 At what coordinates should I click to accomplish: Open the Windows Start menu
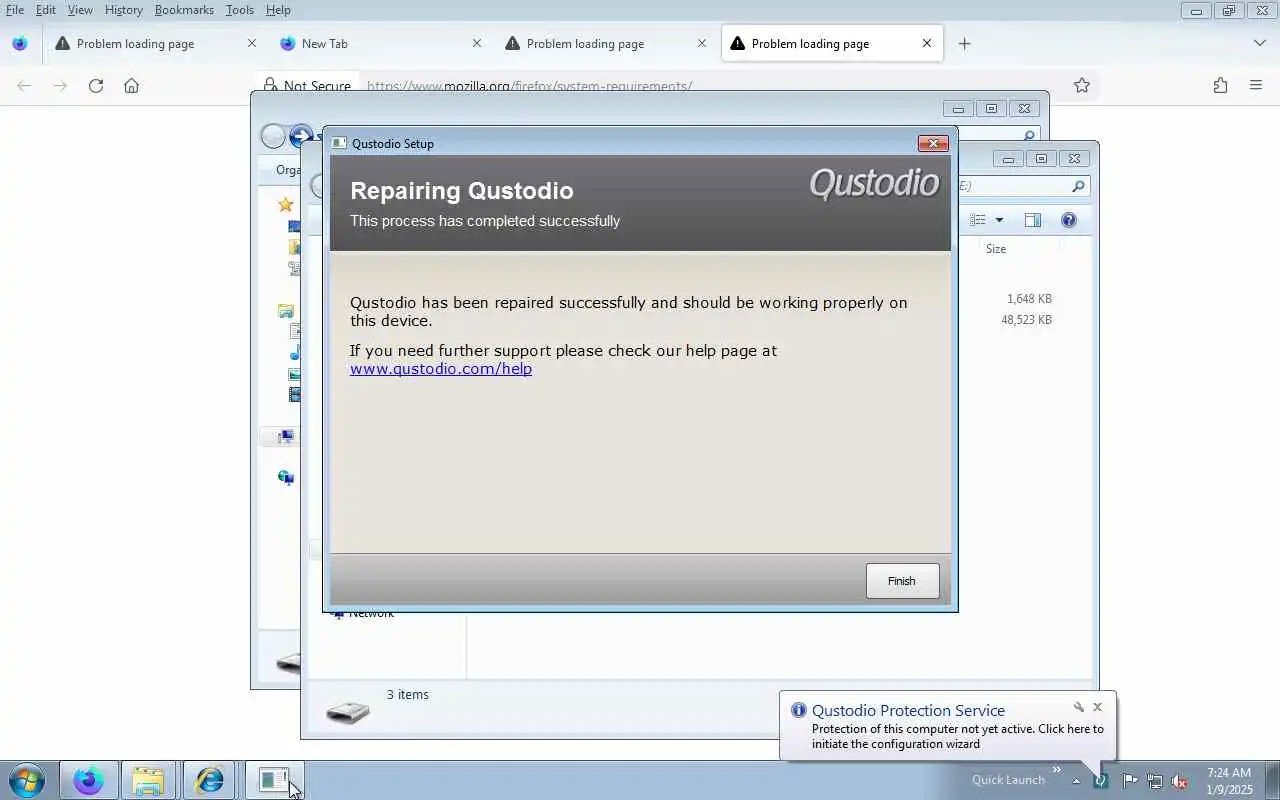pos(27,780)
